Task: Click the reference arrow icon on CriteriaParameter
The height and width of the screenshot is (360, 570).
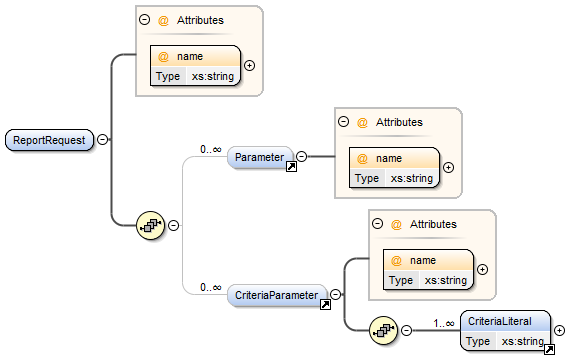Action: [x=325, y=305]
